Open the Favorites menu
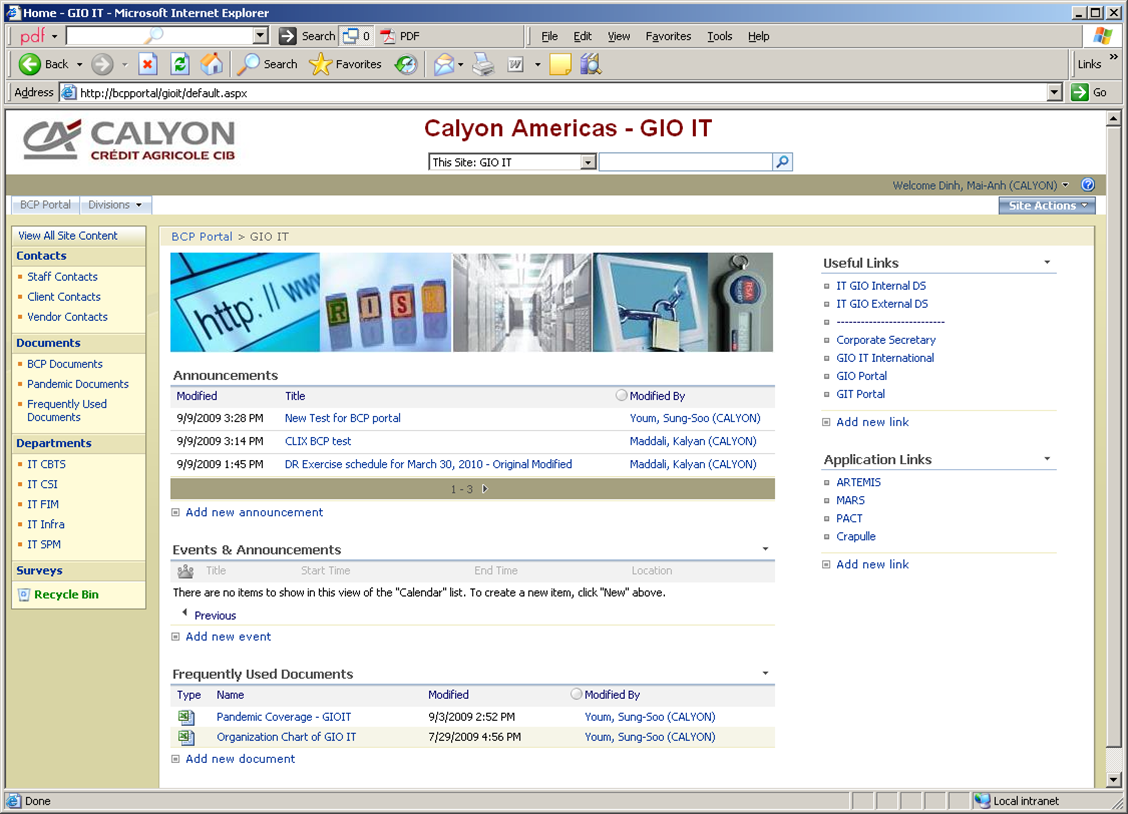This screenshot has width=1128, height=814. (668, 36)
